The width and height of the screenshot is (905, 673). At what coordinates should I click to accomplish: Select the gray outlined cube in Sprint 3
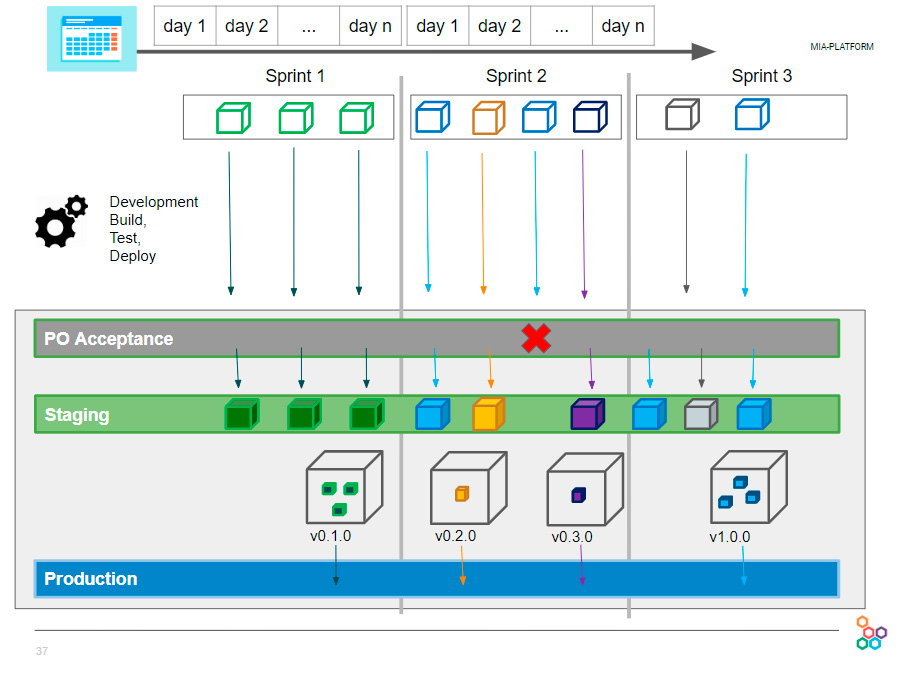(x=682, y=114)
